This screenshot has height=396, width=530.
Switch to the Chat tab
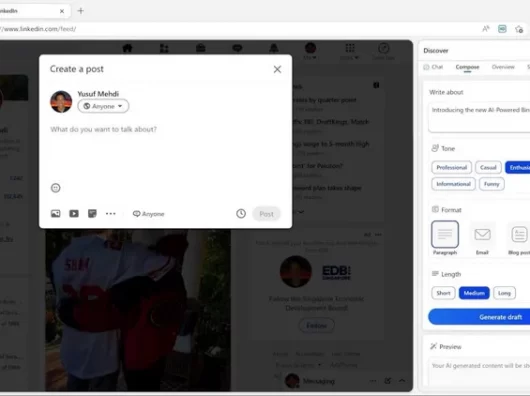[433, 67]
